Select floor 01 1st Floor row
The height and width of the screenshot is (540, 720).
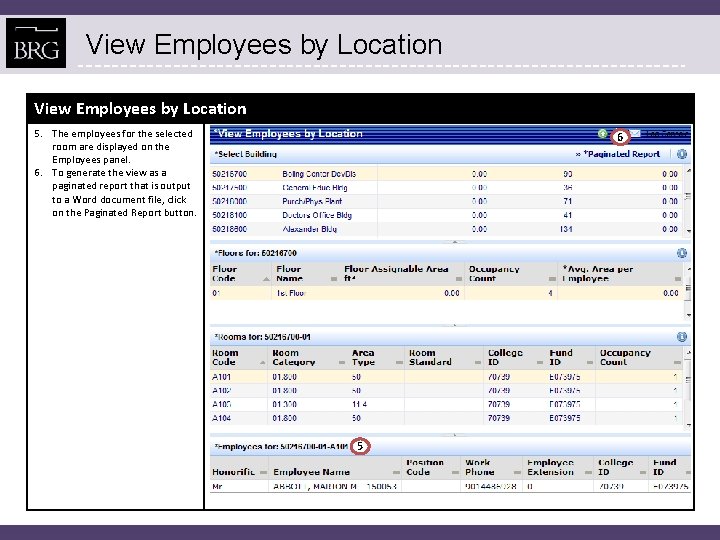[447, 293]
